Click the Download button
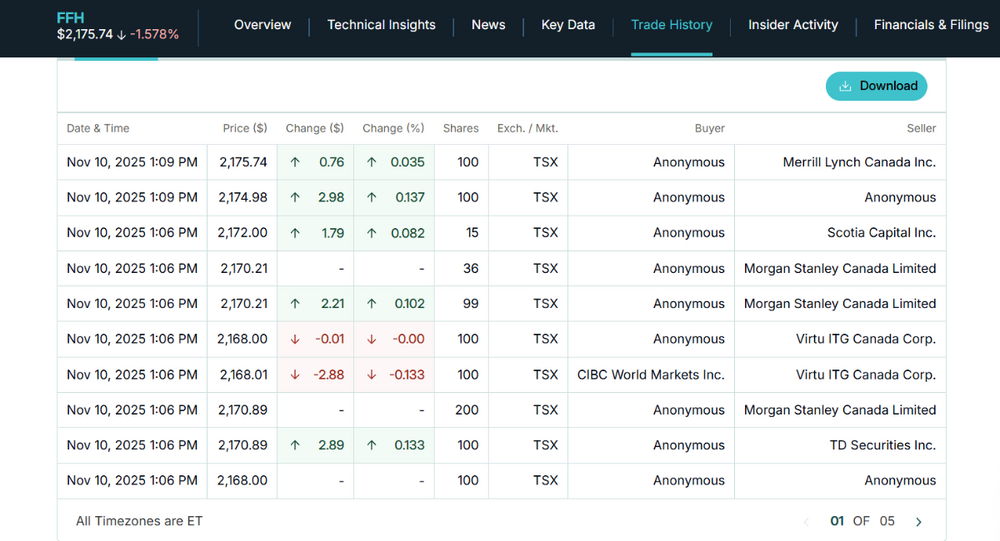Viewport: 1000px width, 541px height. (876, 86)
